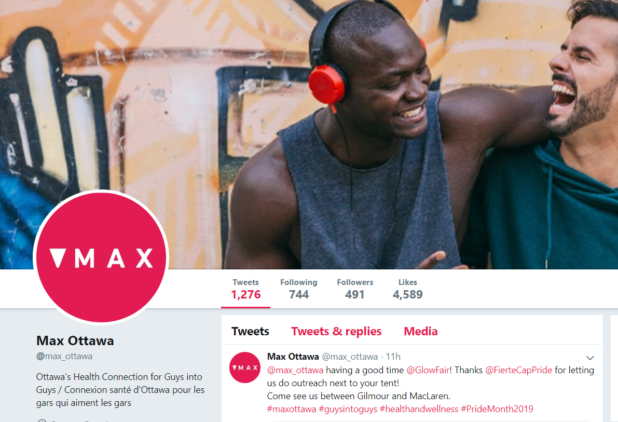618x422 pixels.
Task: Select the Tweets timeline tab
Action: 250,331
